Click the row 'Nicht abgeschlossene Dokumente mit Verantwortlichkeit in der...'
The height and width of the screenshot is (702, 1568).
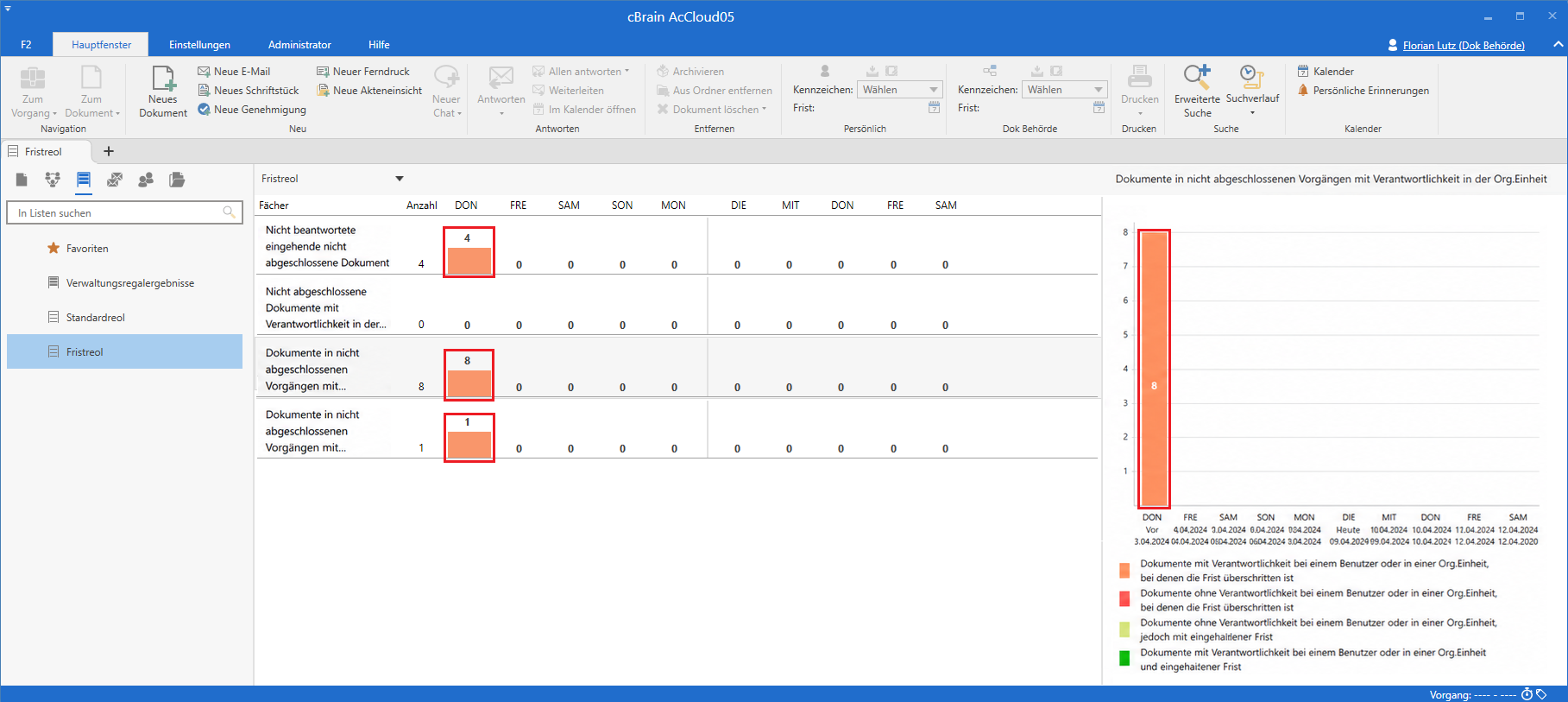pyautogui.click(x=677, y=307)
